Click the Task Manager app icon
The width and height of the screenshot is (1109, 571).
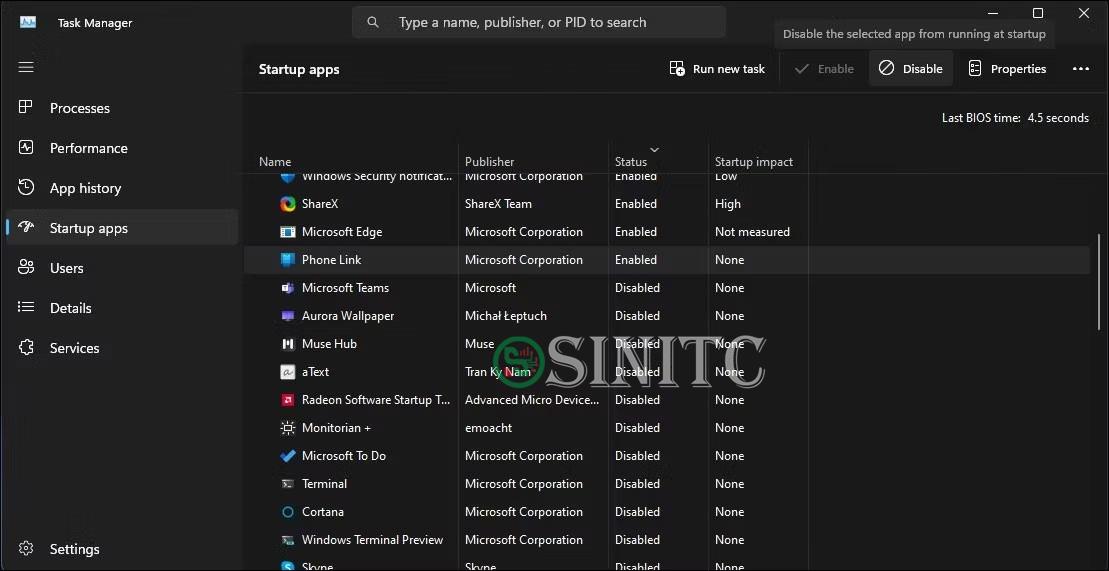tap(28, 23)
